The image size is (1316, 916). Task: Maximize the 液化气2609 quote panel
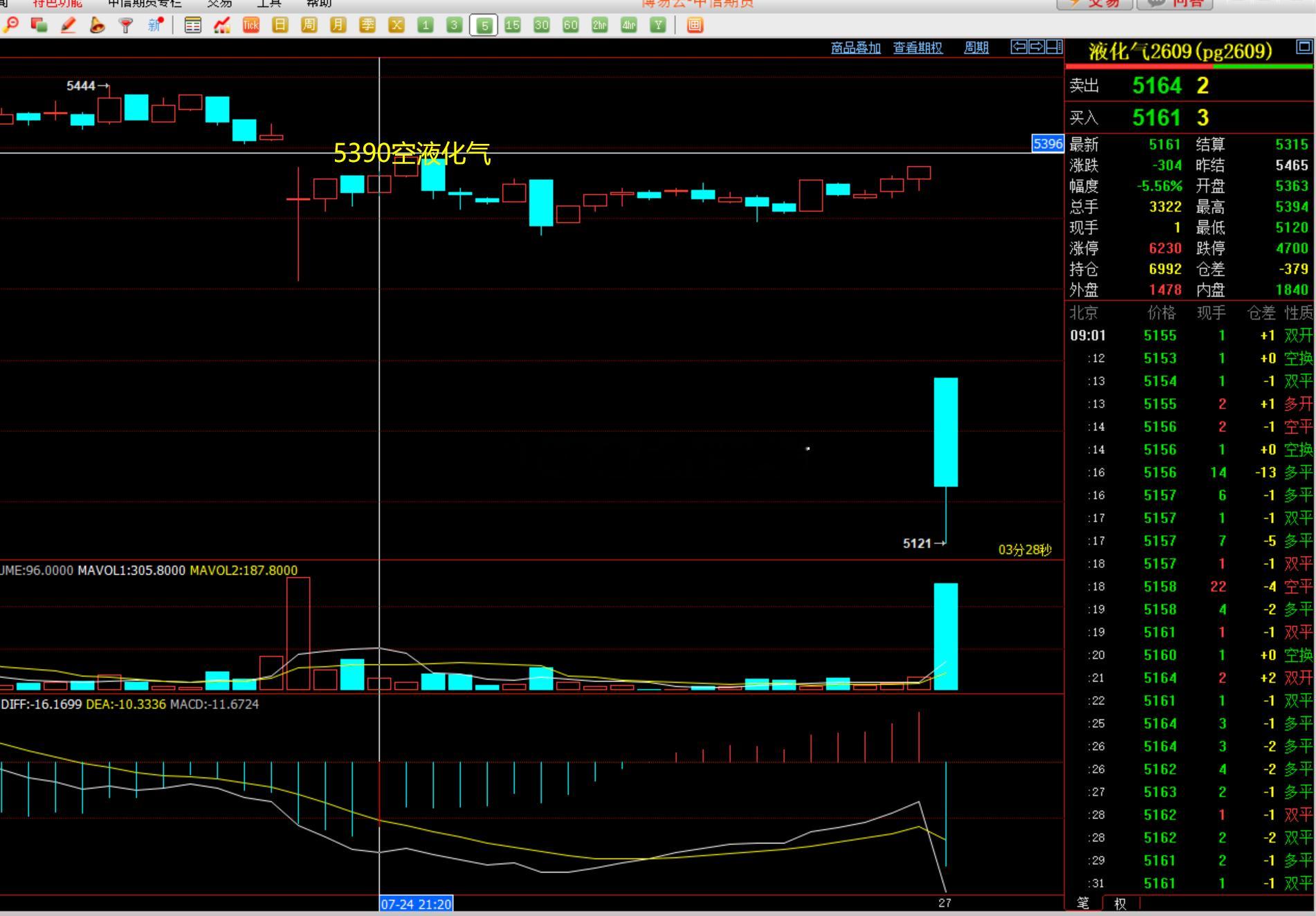pos(1304,47)
